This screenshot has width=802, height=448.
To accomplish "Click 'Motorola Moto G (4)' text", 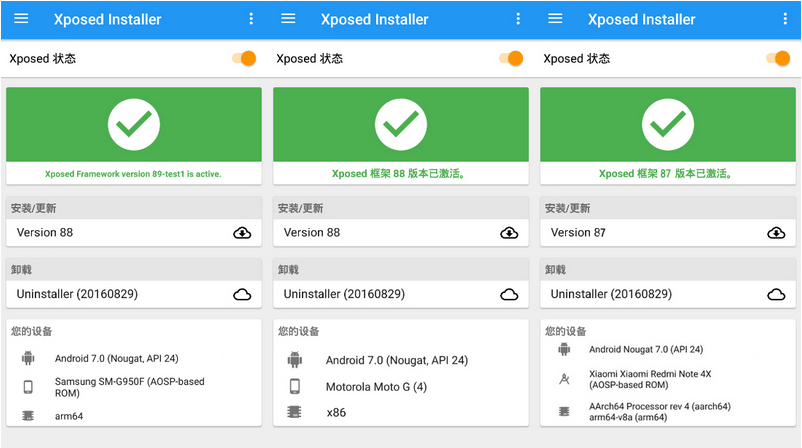I will tap(376, 387).
